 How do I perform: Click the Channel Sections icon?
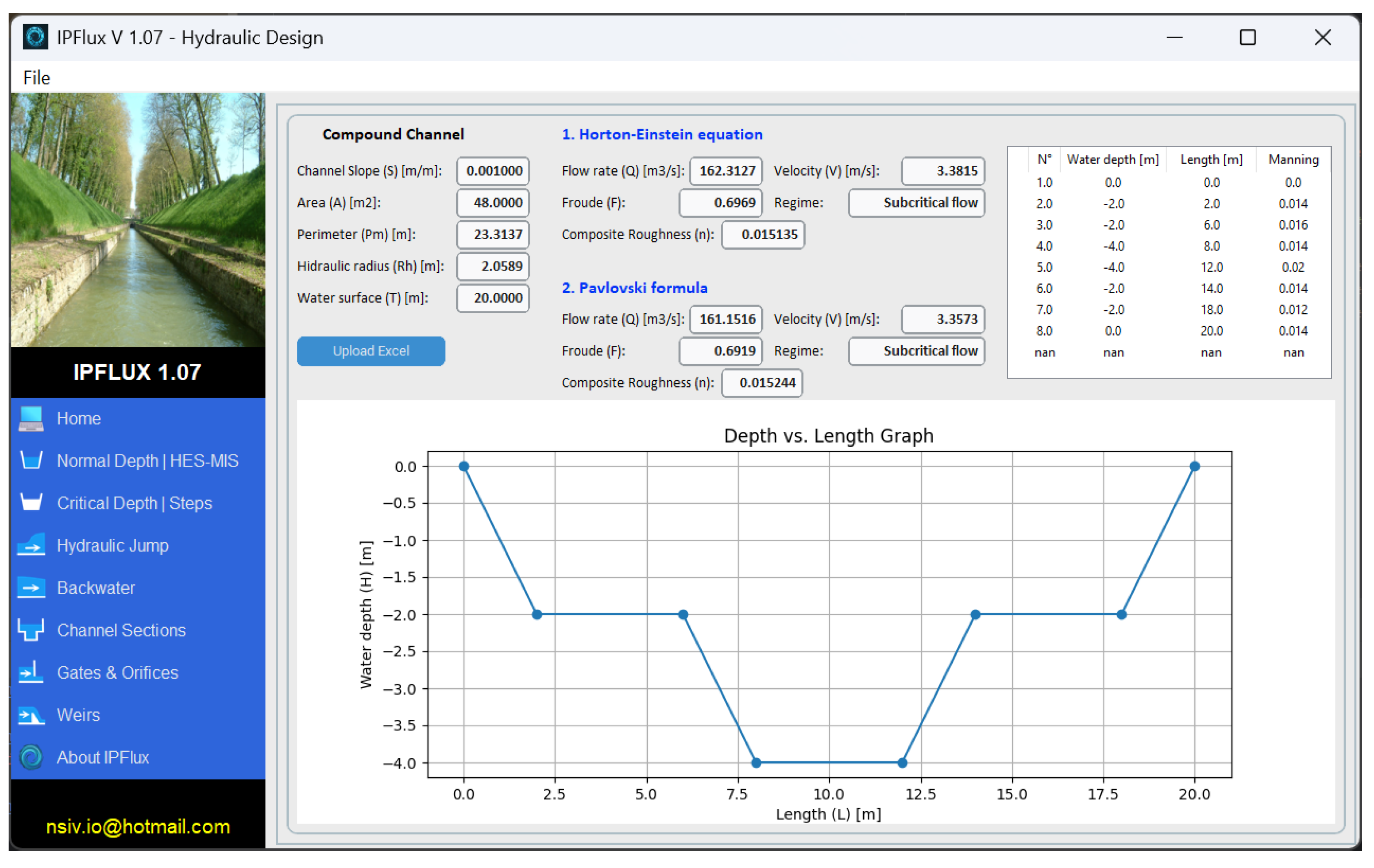31,630
